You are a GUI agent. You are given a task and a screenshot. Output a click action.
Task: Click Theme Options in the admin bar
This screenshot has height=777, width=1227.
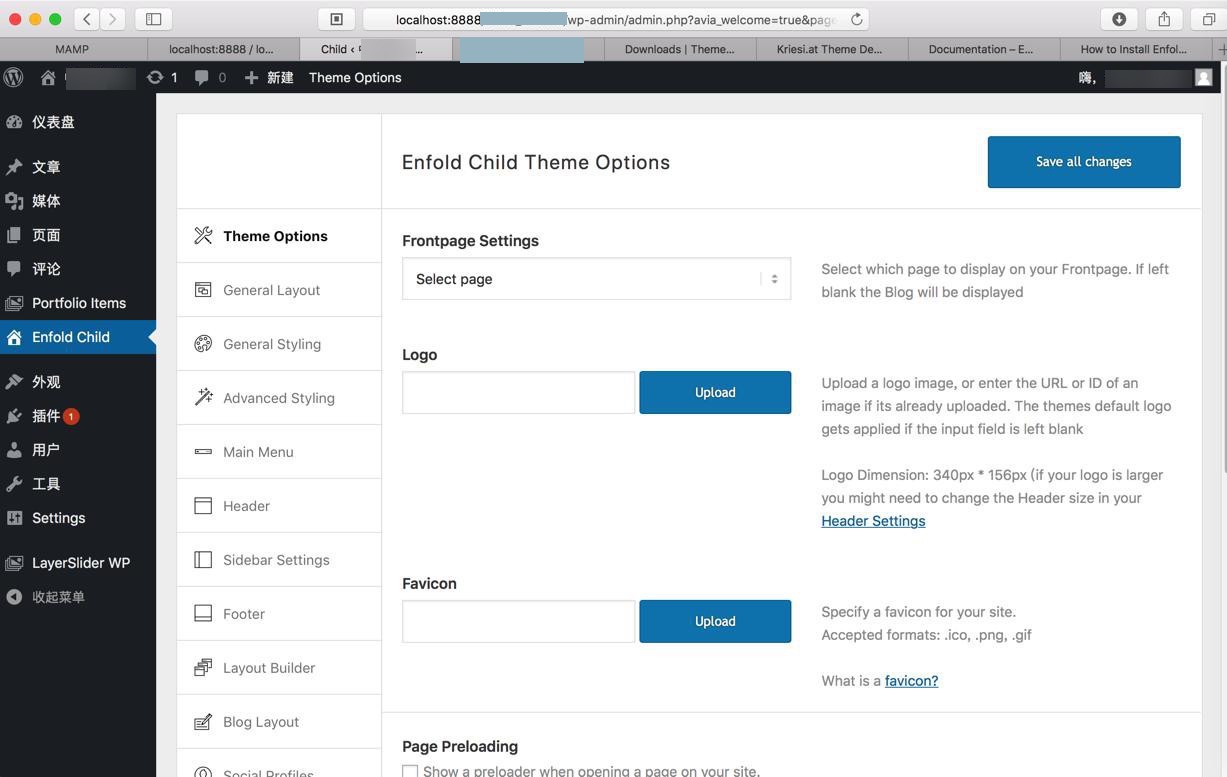[x=355, y=77]
